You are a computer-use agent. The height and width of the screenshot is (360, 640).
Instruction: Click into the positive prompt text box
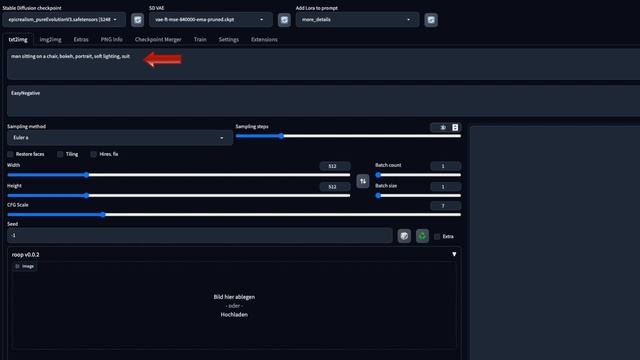click(x=323, y=64)
